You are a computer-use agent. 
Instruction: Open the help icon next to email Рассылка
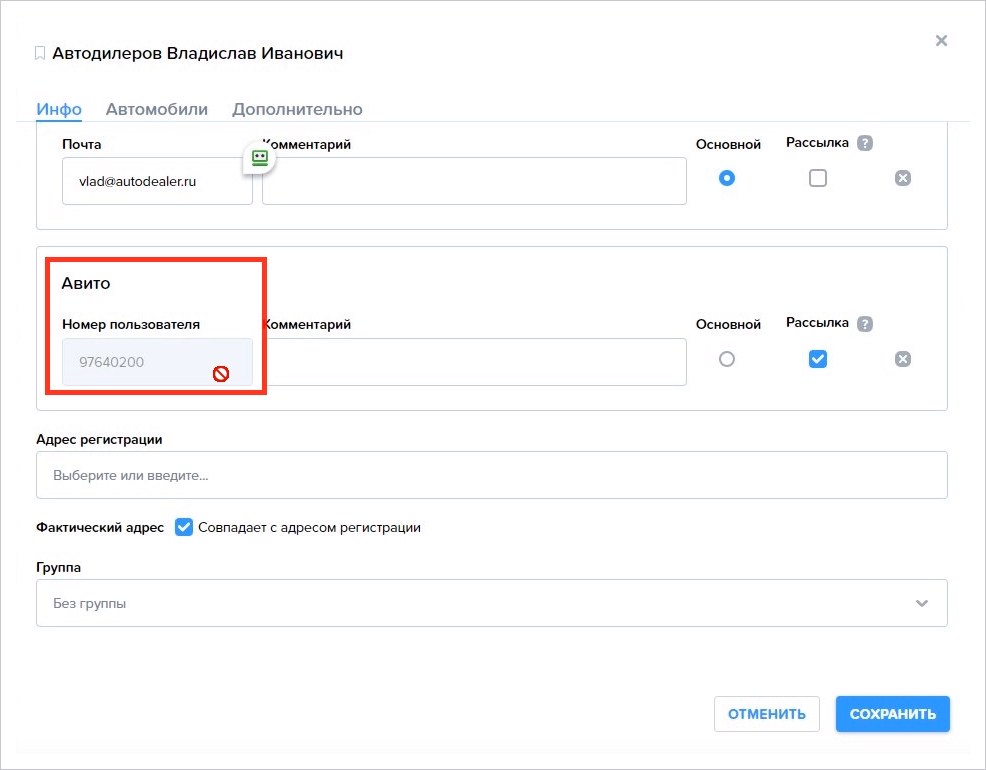[865, 143]
